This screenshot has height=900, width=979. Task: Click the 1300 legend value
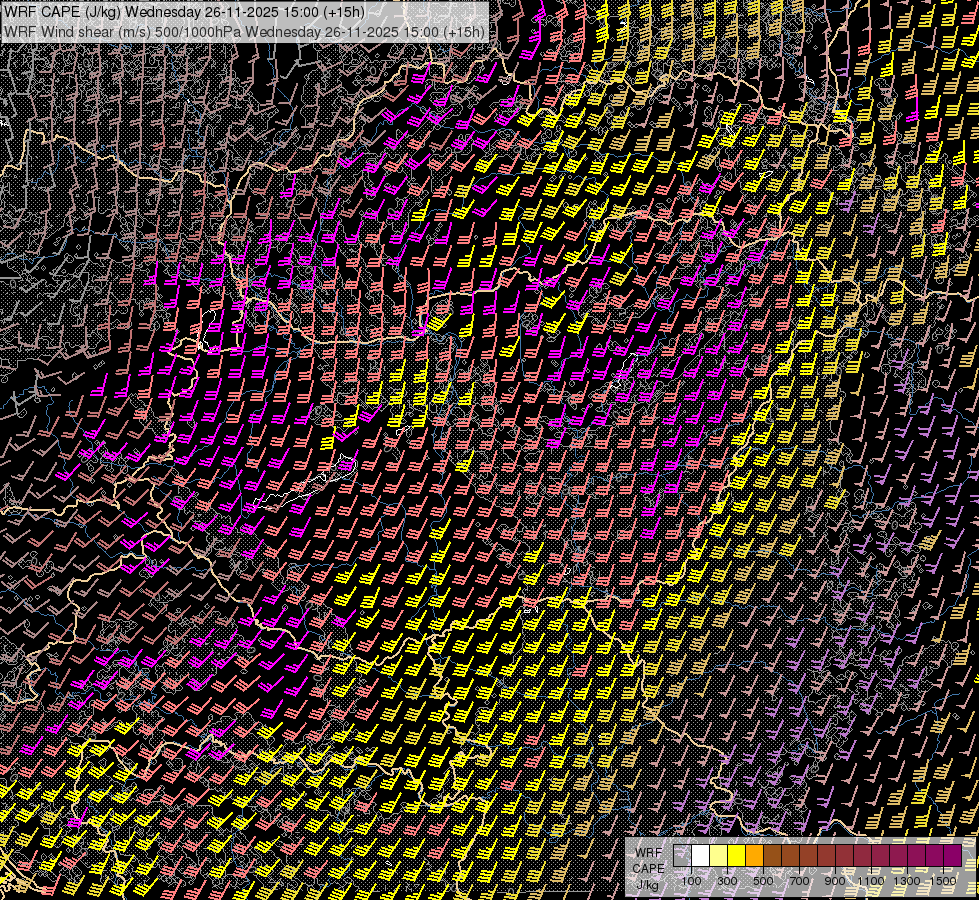(907, 881)
